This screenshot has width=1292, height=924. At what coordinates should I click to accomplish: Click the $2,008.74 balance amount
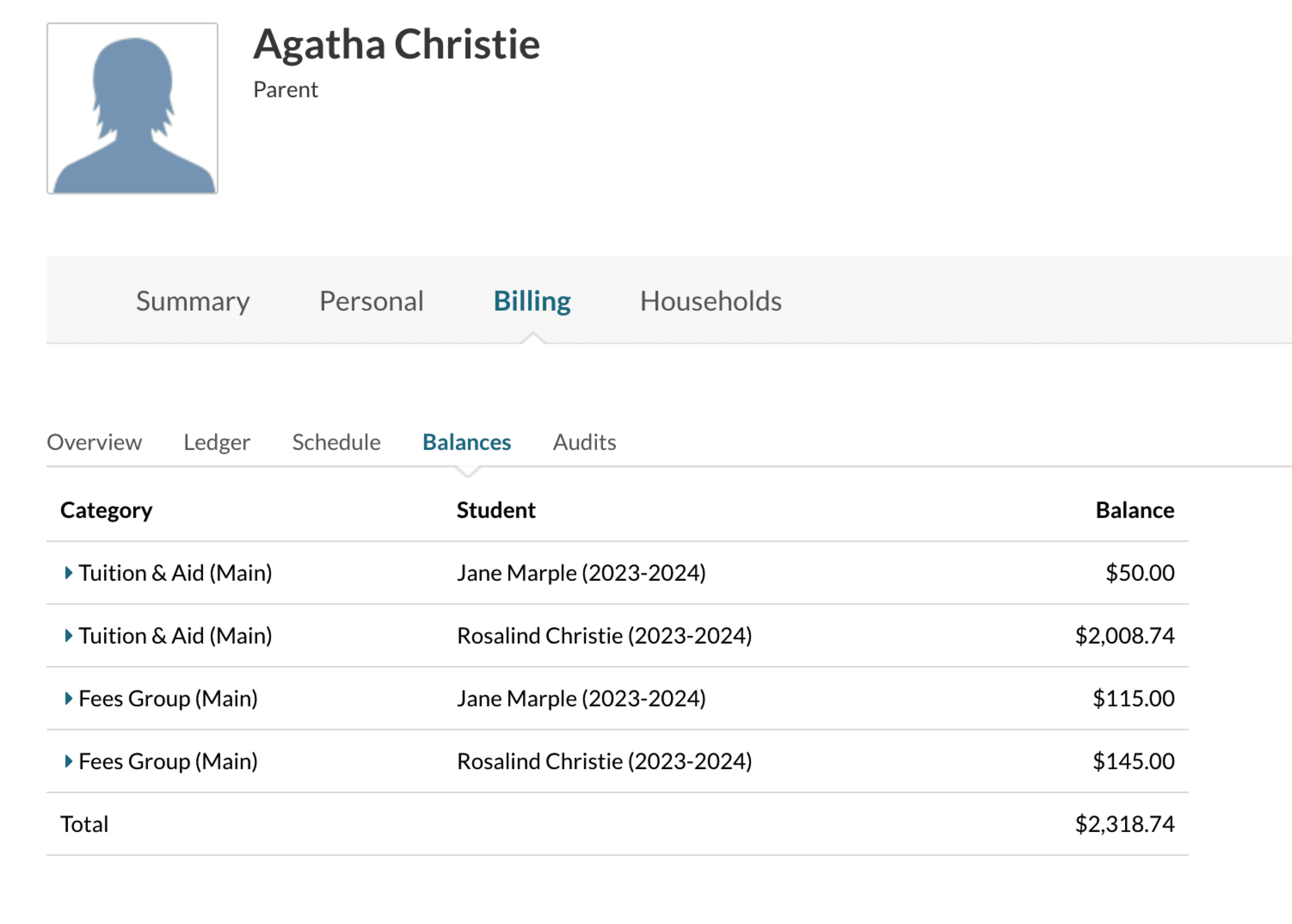pyautogui.click(x=1124, y=635)
